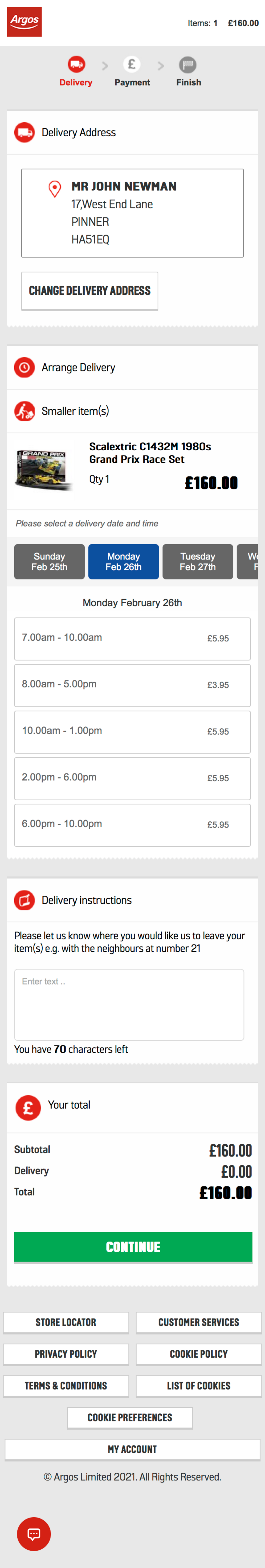Click the Arrange Delivery clock icon
The height and width of the screenshot is (1568, 265).
coord(24,367)
